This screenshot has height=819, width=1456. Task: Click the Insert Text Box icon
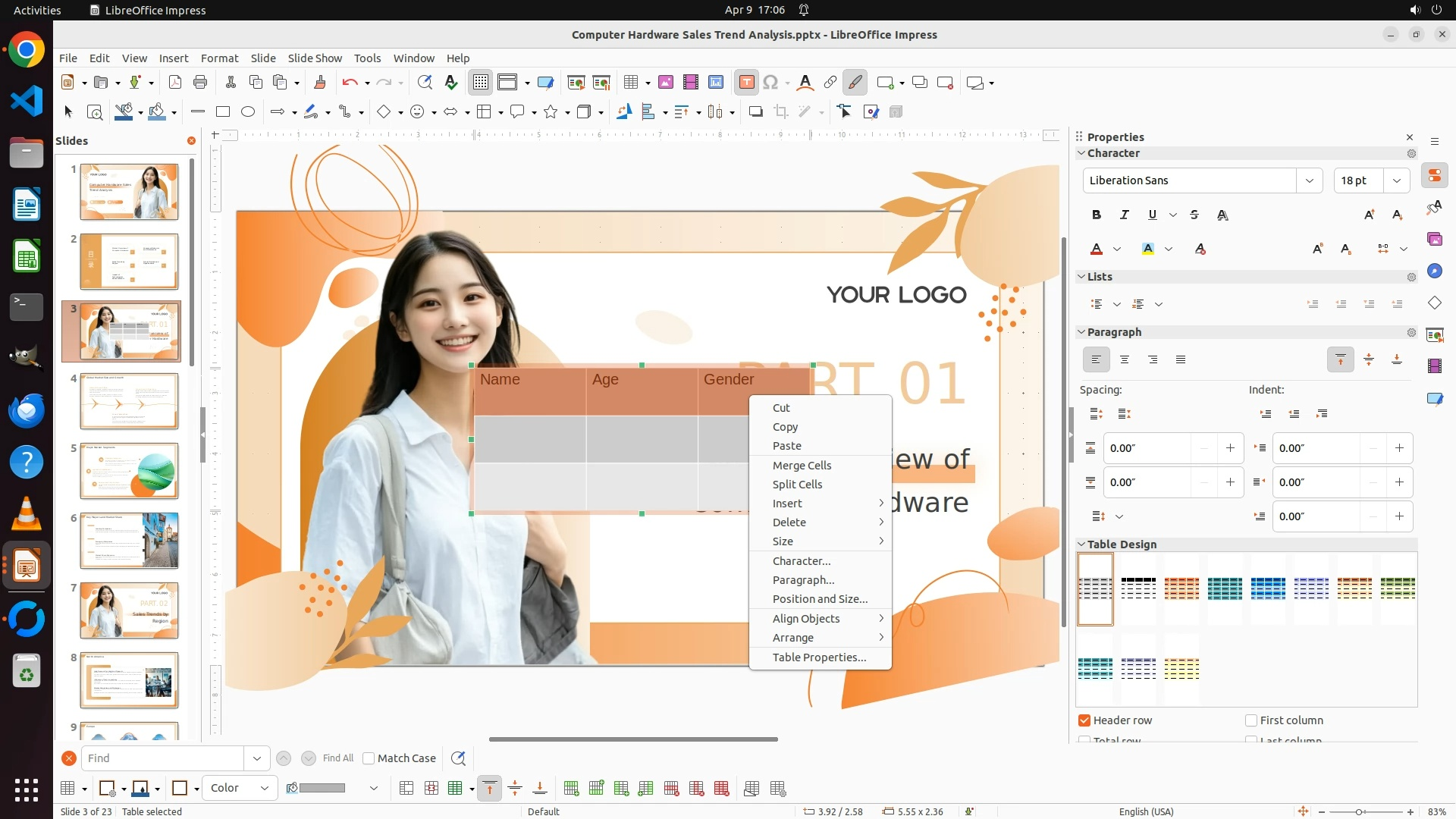tap(746, 82)
